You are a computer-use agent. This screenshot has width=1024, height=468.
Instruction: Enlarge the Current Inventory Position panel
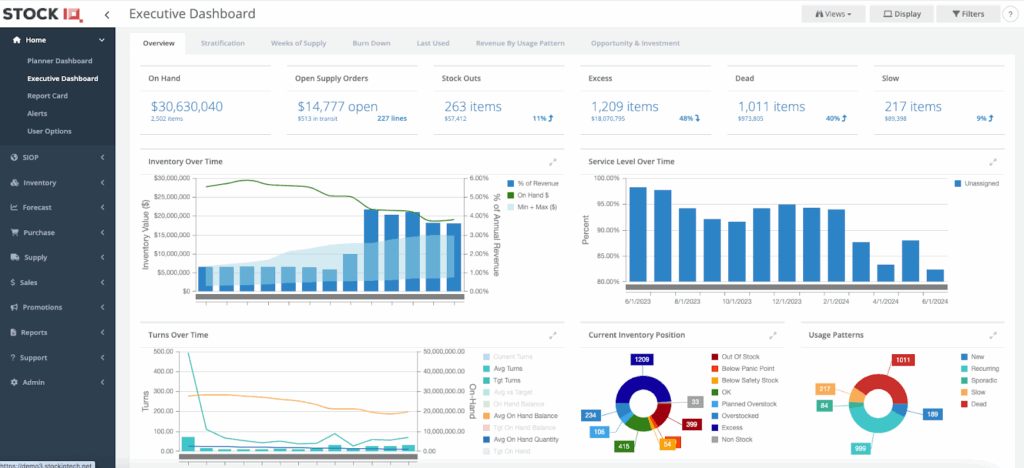772,335
